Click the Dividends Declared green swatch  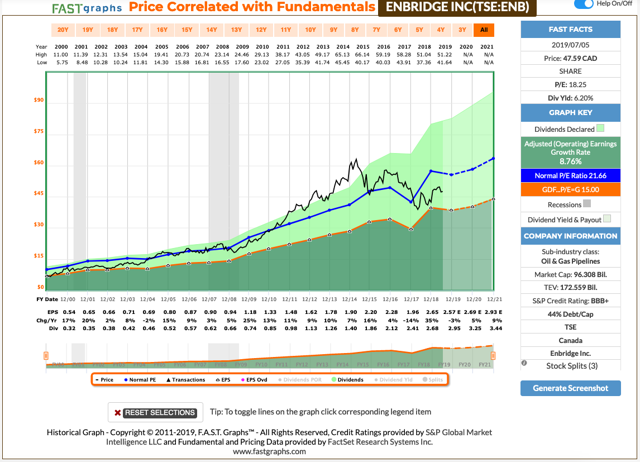tap(600, 129)
